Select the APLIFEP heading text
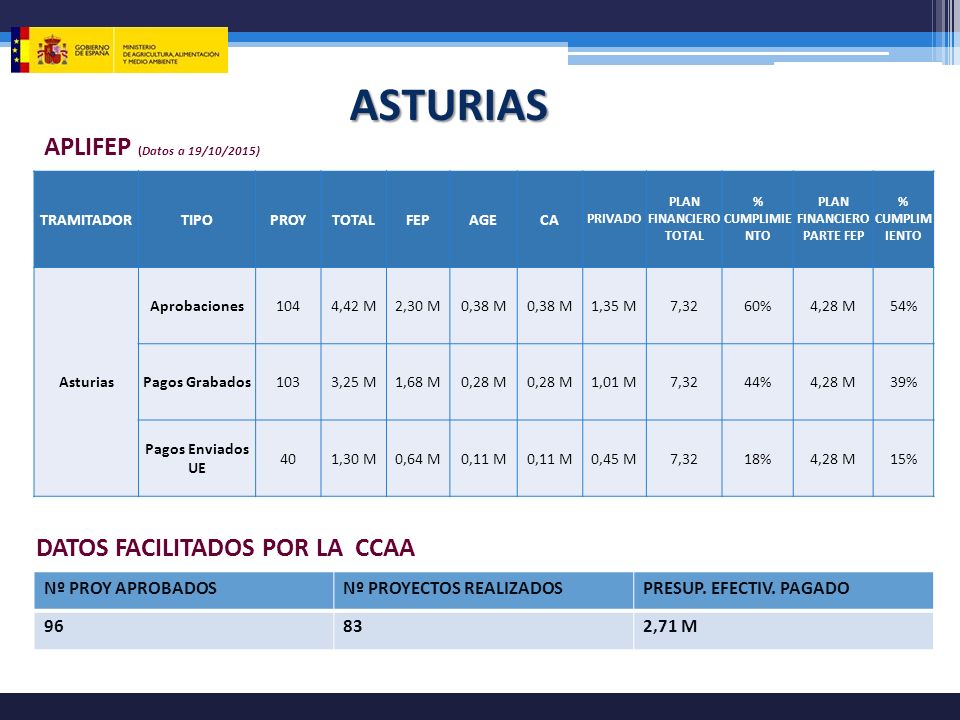Viewport: 960px width, 720px height. pos(87,147)
